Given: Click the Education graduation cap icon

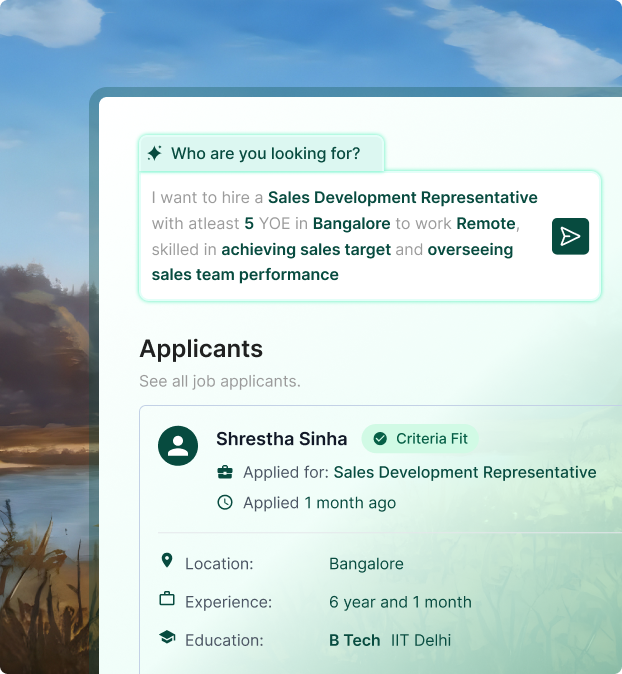Looking at the screenshot, I should 167,638.
